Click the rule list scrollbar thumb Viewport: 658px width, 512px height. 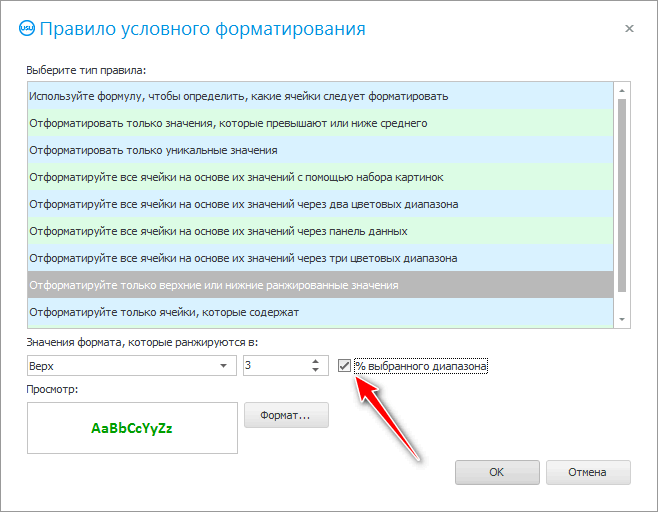[622, 195]
